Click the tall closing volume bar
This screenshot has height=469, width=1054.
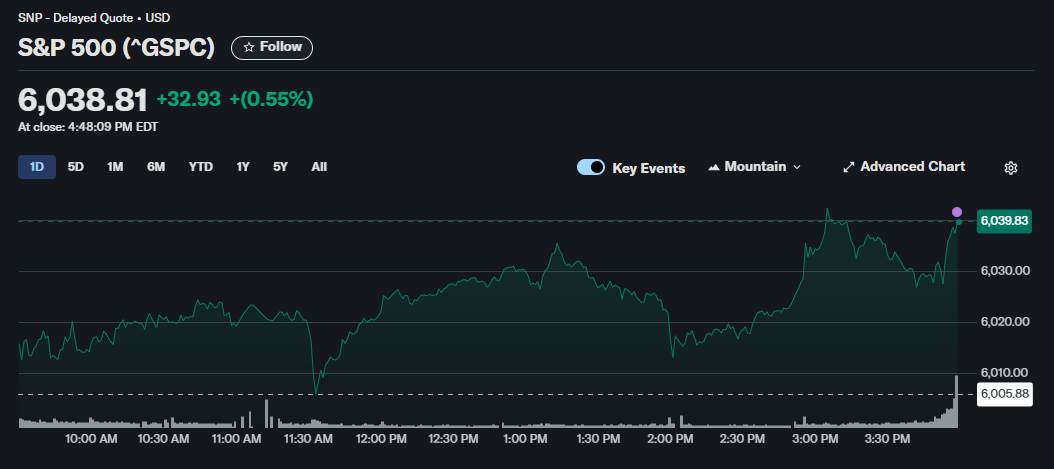[956, 401]
